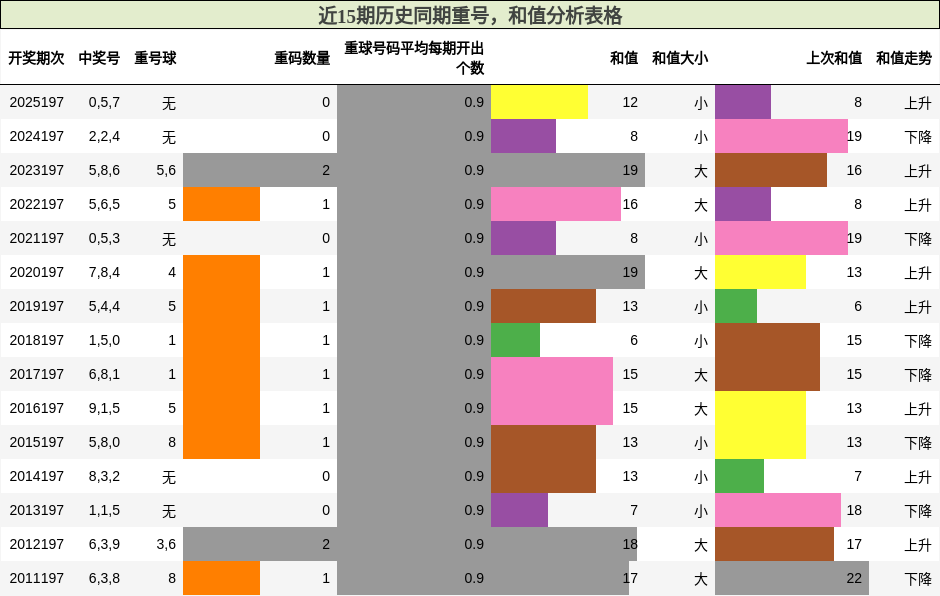
Task: Select the 重球号码平均每期开出个数 header
Action: coord(414,58)
